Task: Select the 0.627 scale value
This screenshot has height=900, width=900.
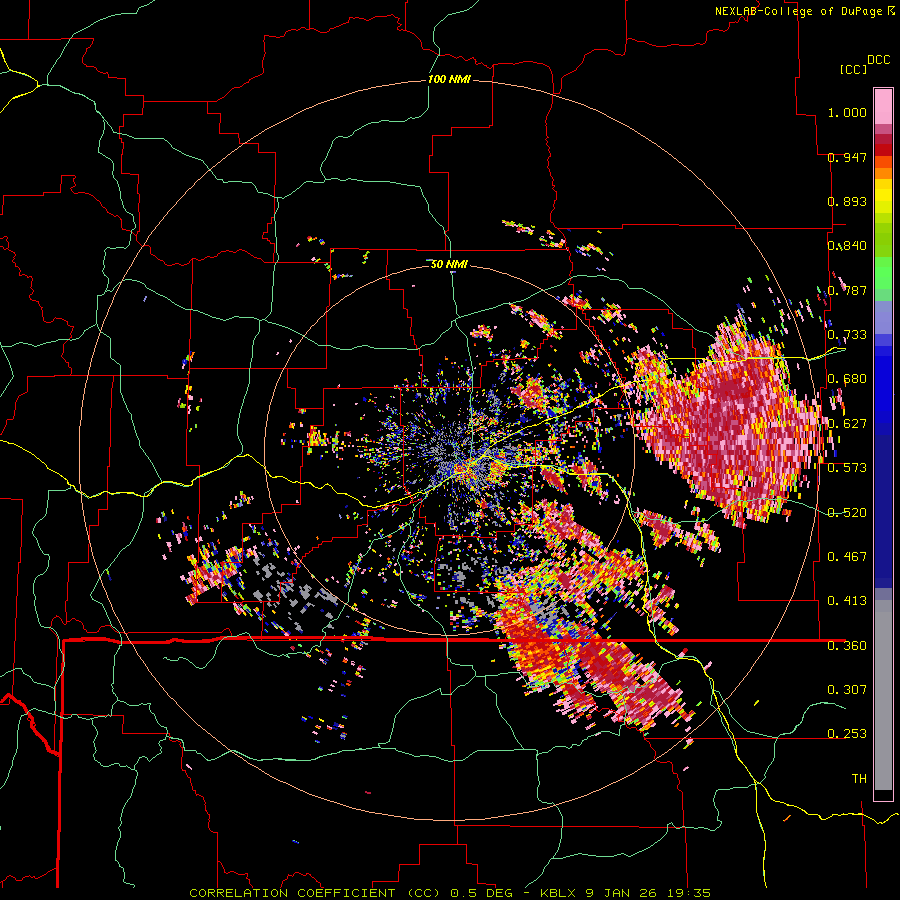Action: [847, 424]
